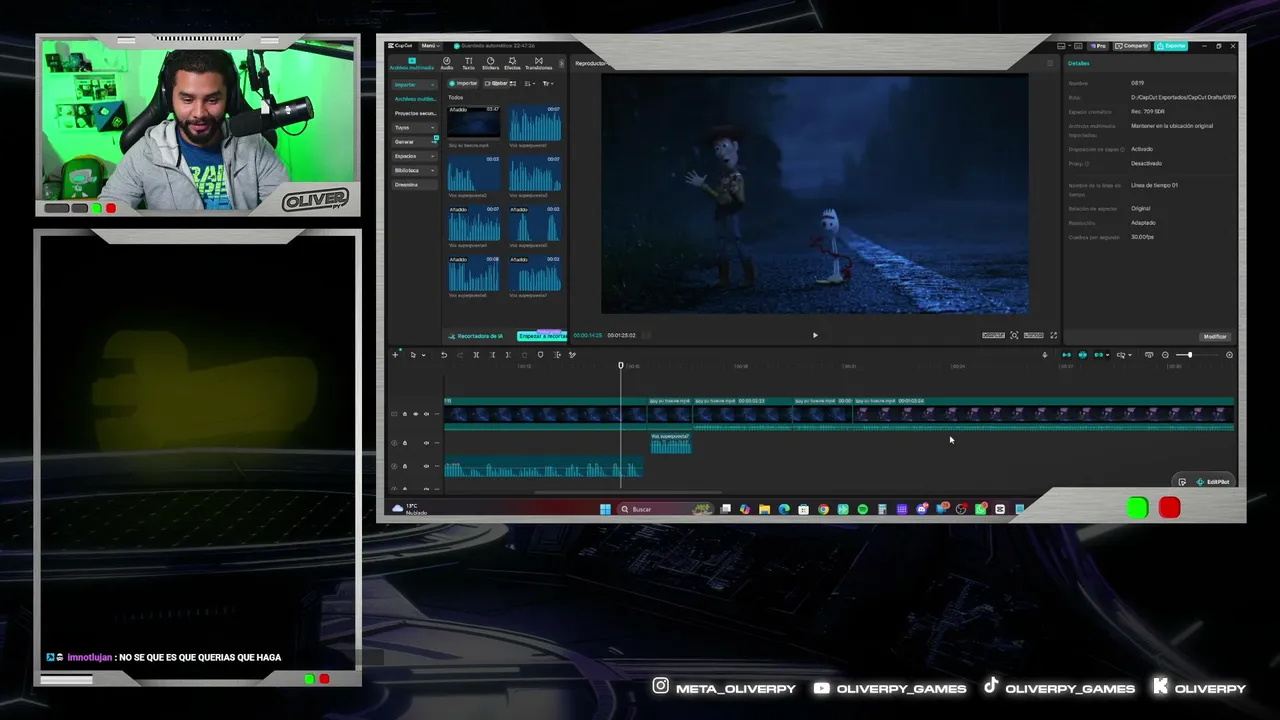Screen dimensions: 1280x720
Task: Click the green Importar button
Action: pyautogui.click(x=464, y=83)
